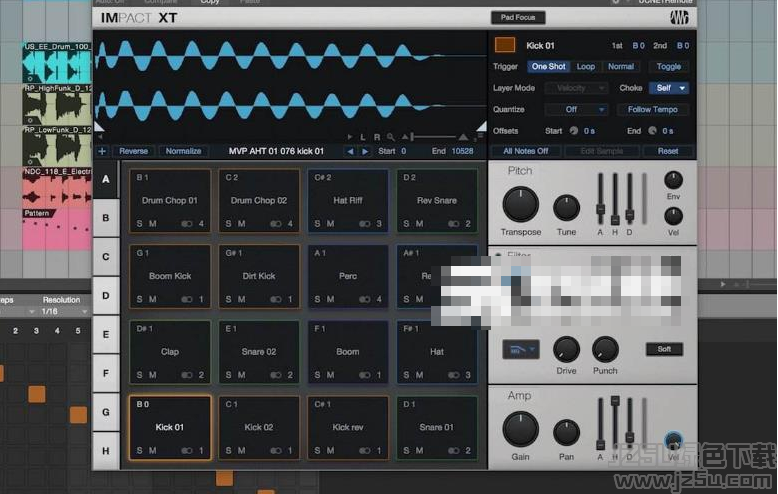Toggle output link icon on Kick 02 pad

(x=276, y=450)
